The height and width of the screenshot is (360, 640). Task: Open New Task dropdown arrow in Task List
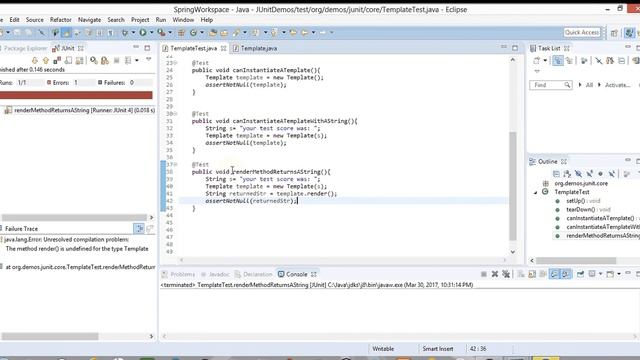click(x=545, y=61)
